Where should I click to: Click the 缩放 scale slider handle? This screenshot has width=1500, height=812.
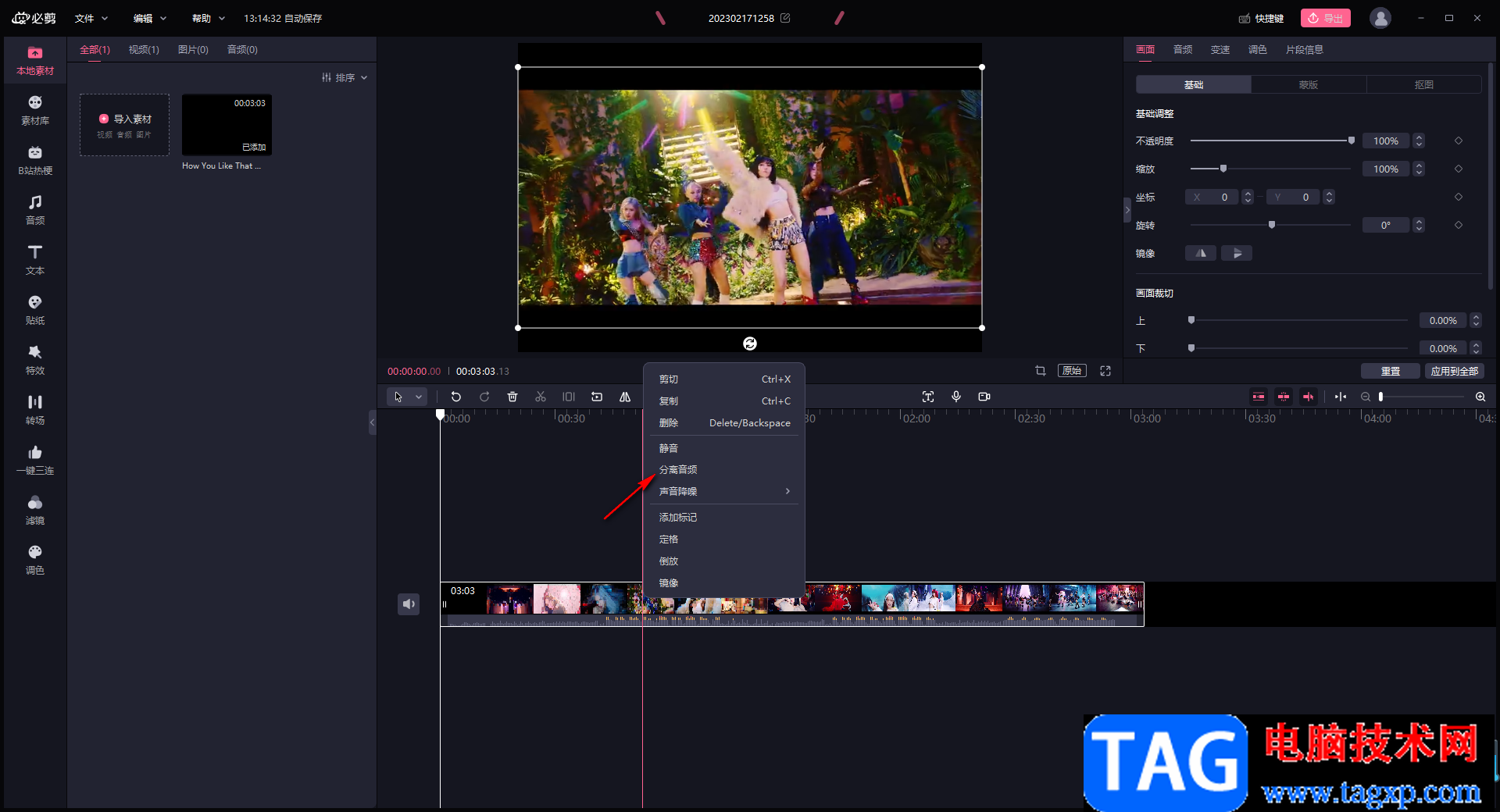[x=1223, y=169]
